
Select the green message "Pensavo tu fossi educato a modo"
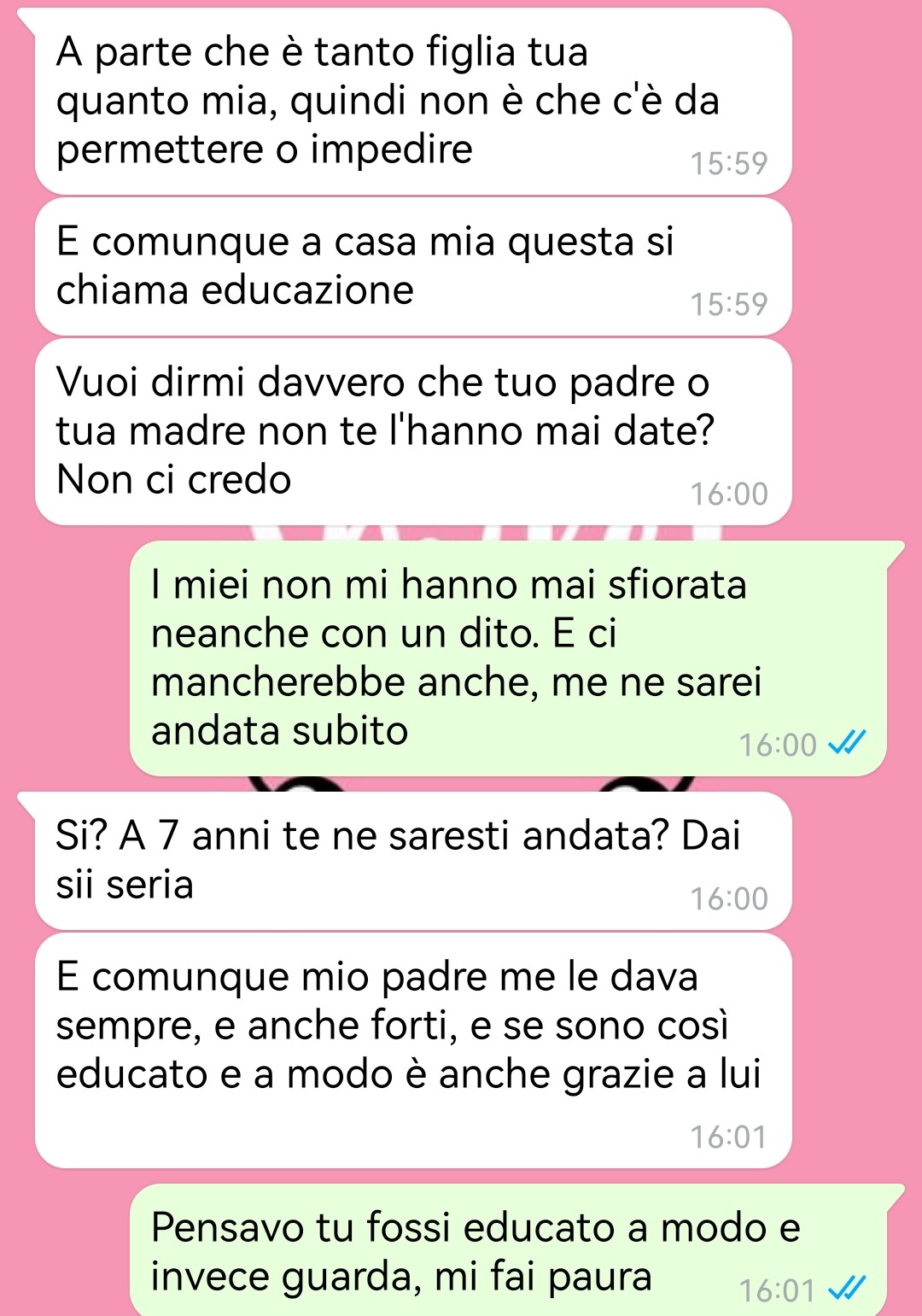(508, 1250)
